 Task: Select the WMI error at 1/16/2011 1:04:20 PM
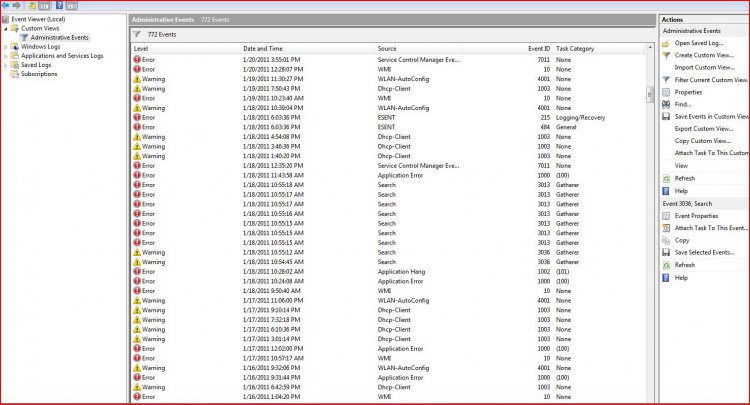coord(388,397)
